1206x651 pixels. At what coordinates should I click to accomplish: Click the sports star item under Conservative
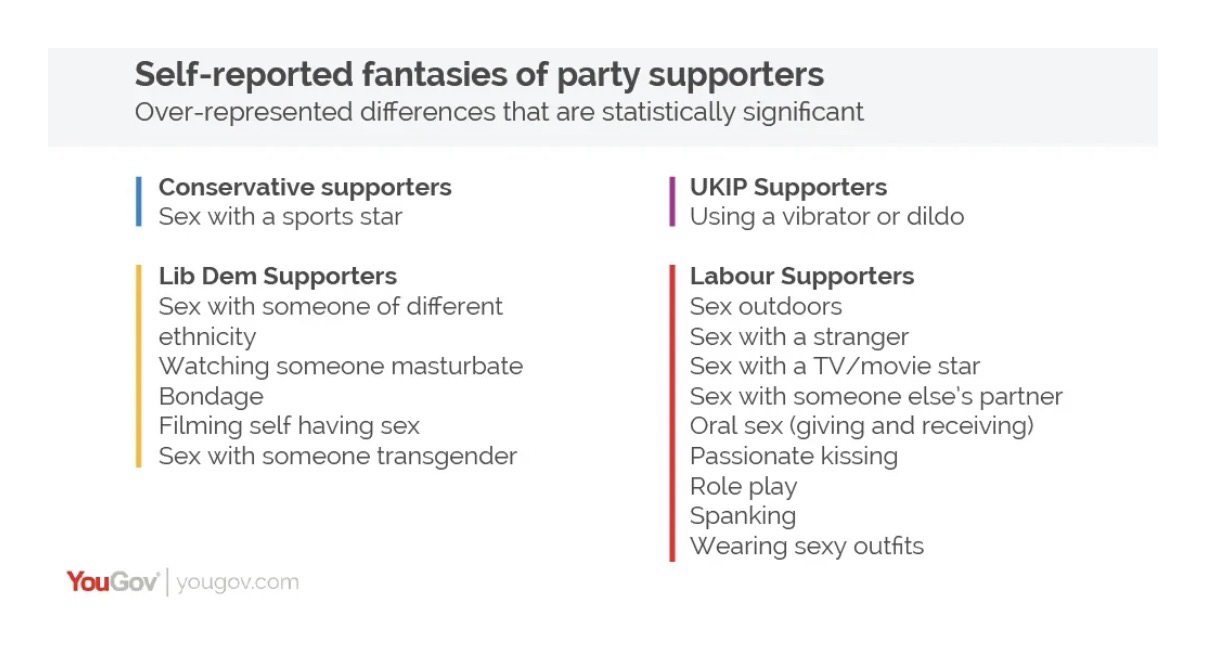(x=280, y=216)
